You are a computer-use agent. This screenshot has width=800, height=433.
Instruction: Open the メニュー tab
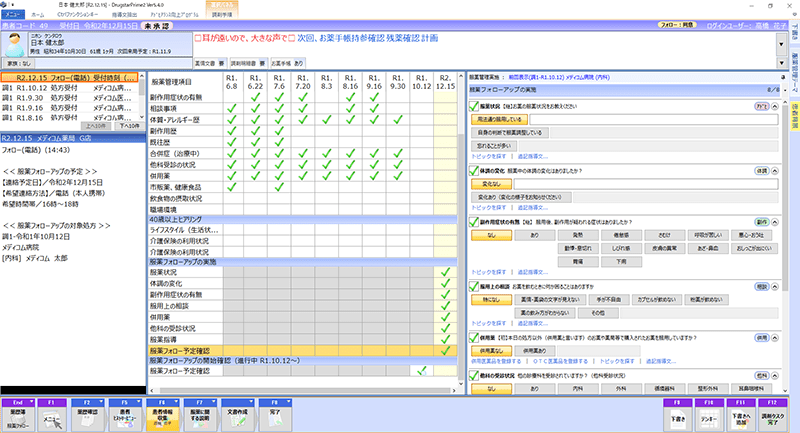[x=12, y=17]
